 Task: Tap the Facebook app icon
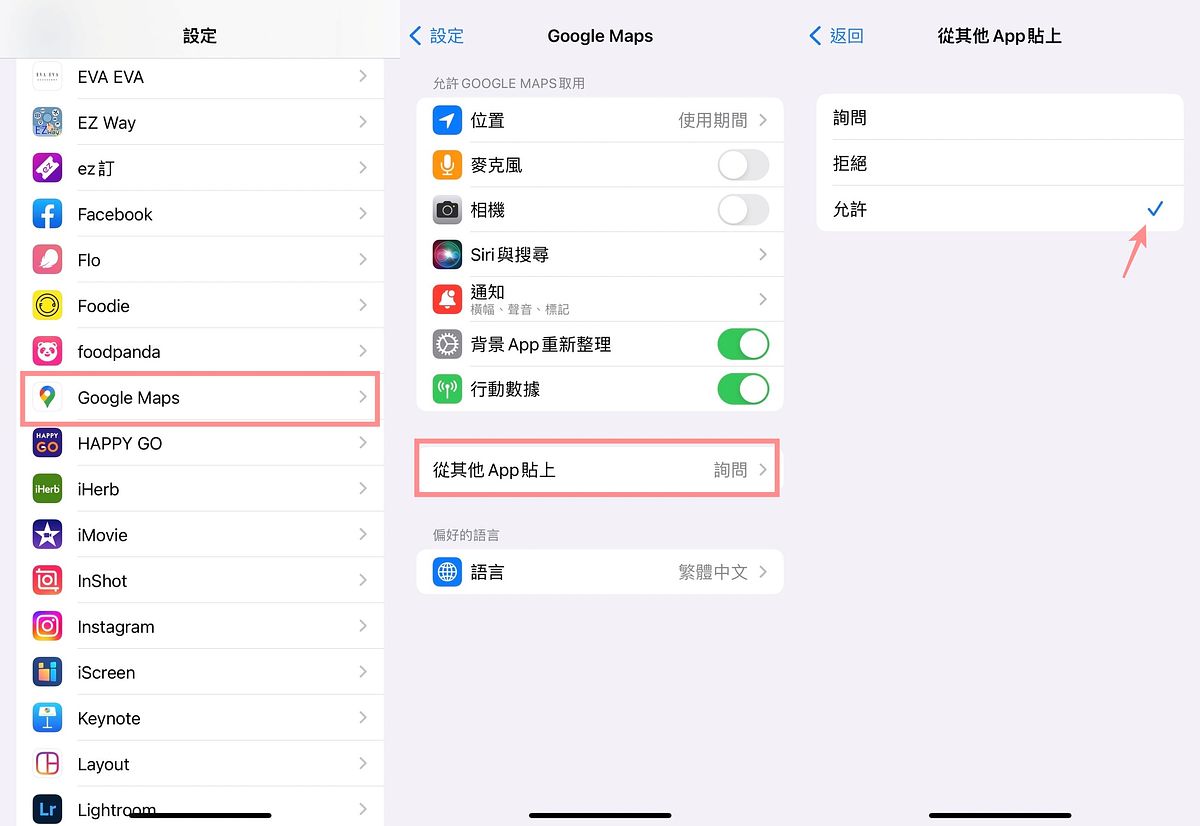tap(47, 214)
